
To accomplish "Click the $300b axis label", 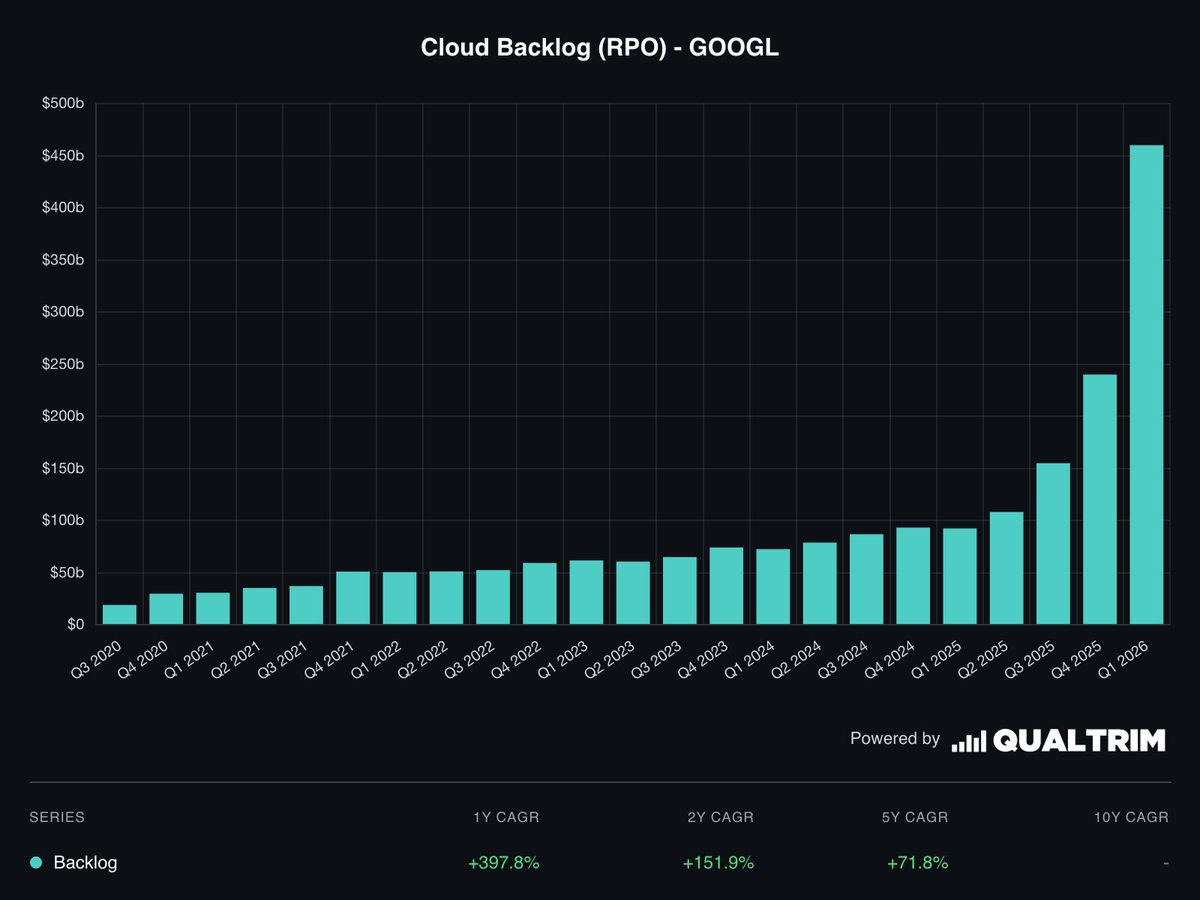I will point(62,312).
